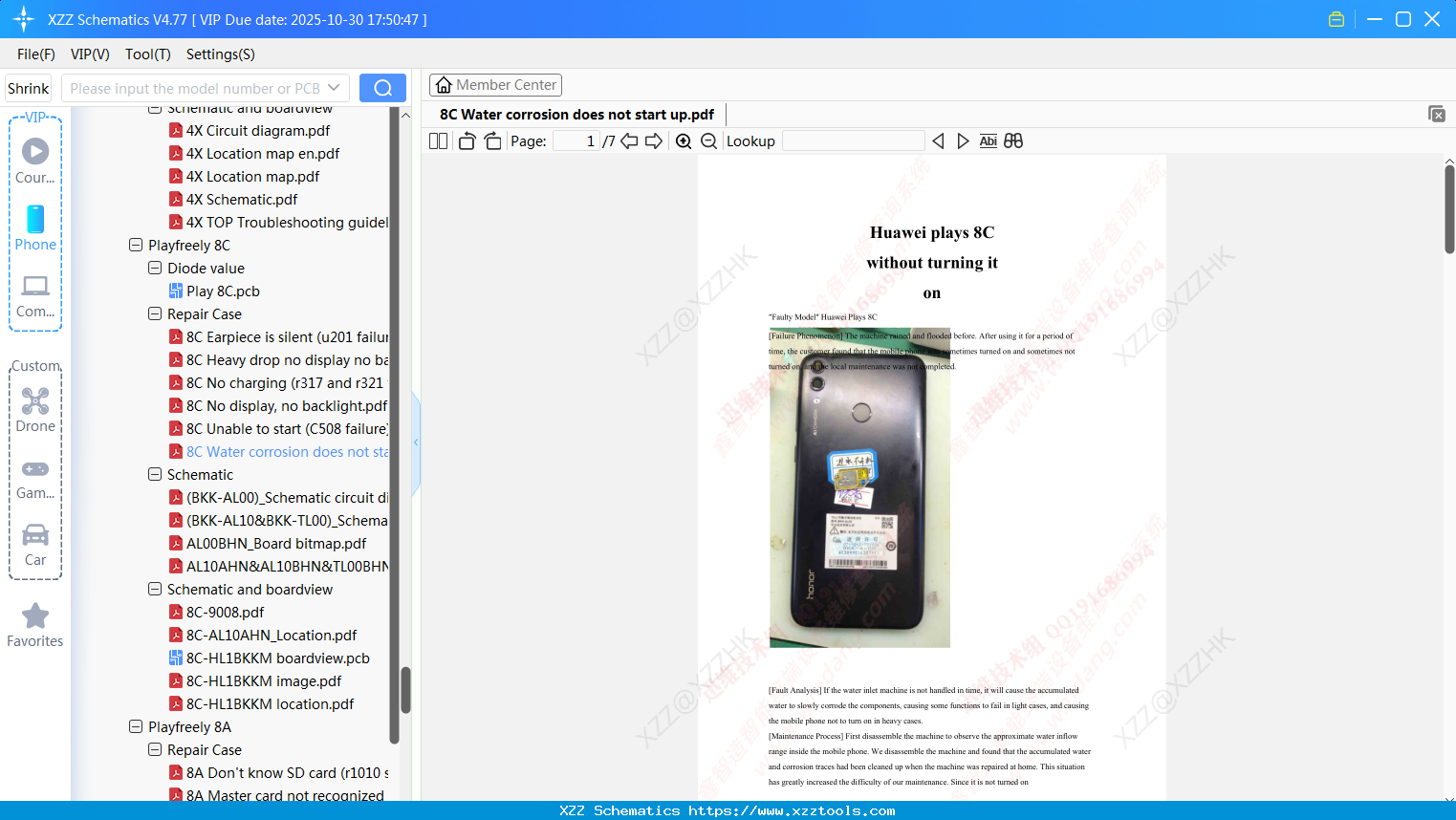Collapse the Playfreely 8A node
The height and width of the screenshot is (820, 1456).
click(136, 726)
